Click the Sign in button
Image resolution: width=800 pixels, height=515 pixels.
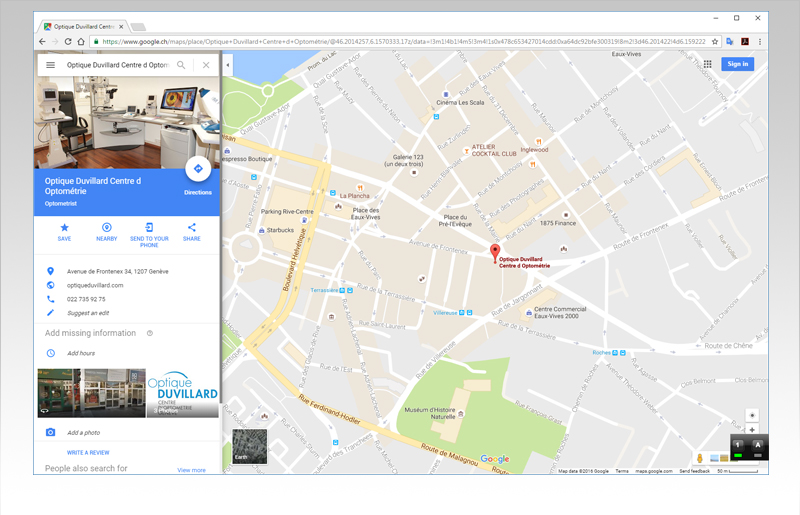(738, 64)
